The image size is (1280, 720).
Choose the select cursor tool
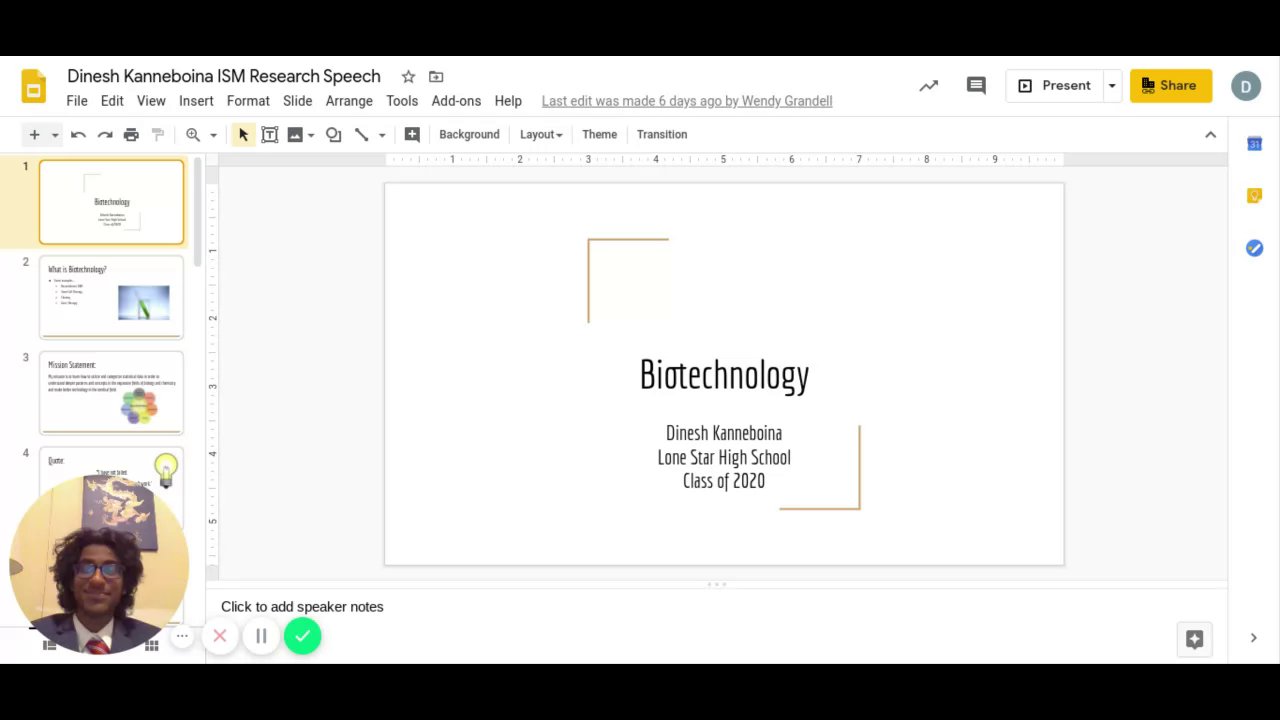(x=243, y=134)
